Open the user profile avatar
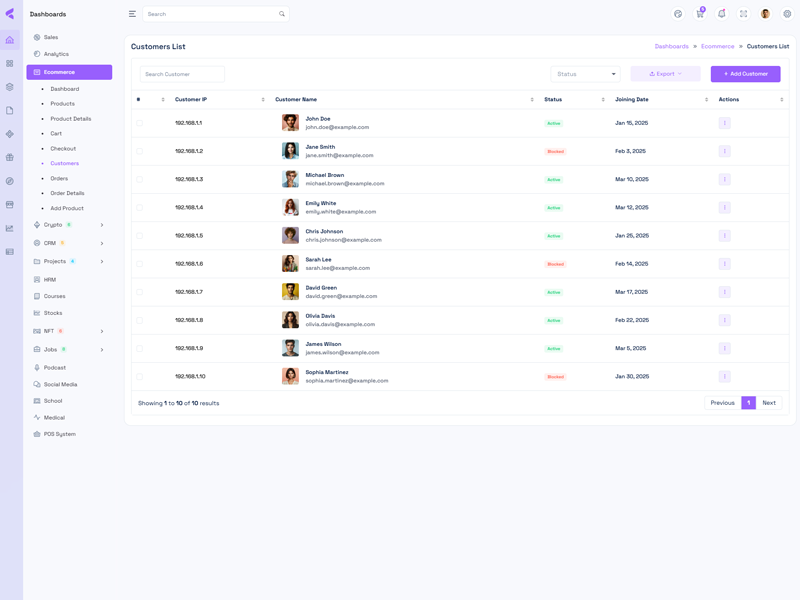The height and width of the screenshot is (600, 800). (765, 14)
